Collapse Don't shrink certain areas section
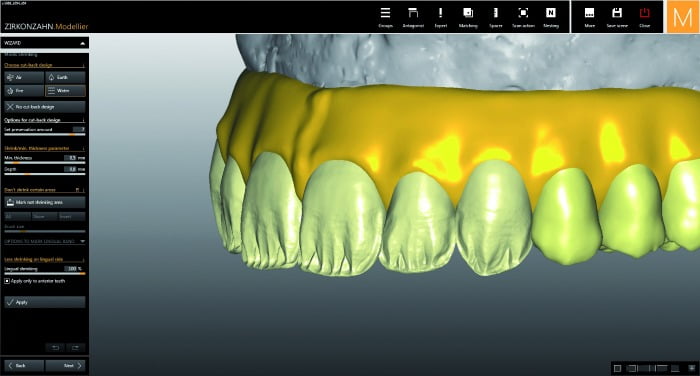Image resolution: width=700 pixels, height=376 pixels. [x=83, y=190]
